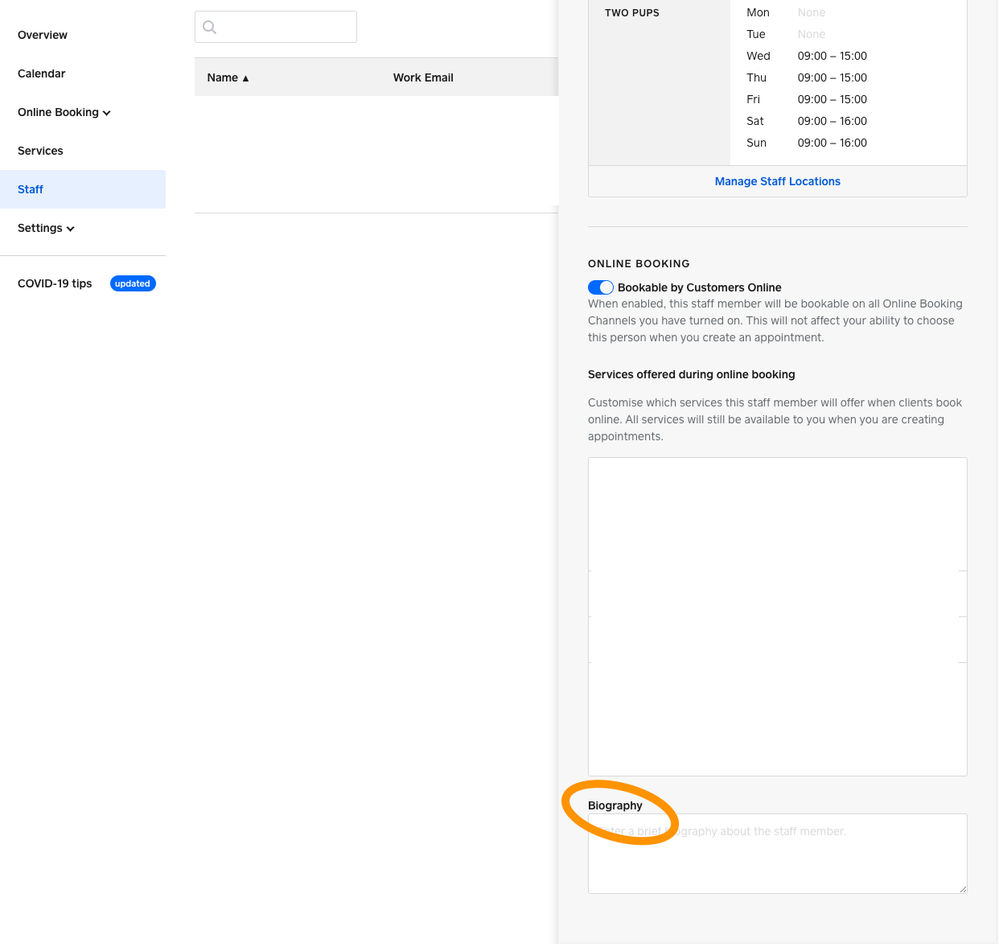Viewport: 999px width, 944px height.
Task: Click the Wed 09:00 – 15:00 hours
Action: pyautogui.click(x=831, y=56)
